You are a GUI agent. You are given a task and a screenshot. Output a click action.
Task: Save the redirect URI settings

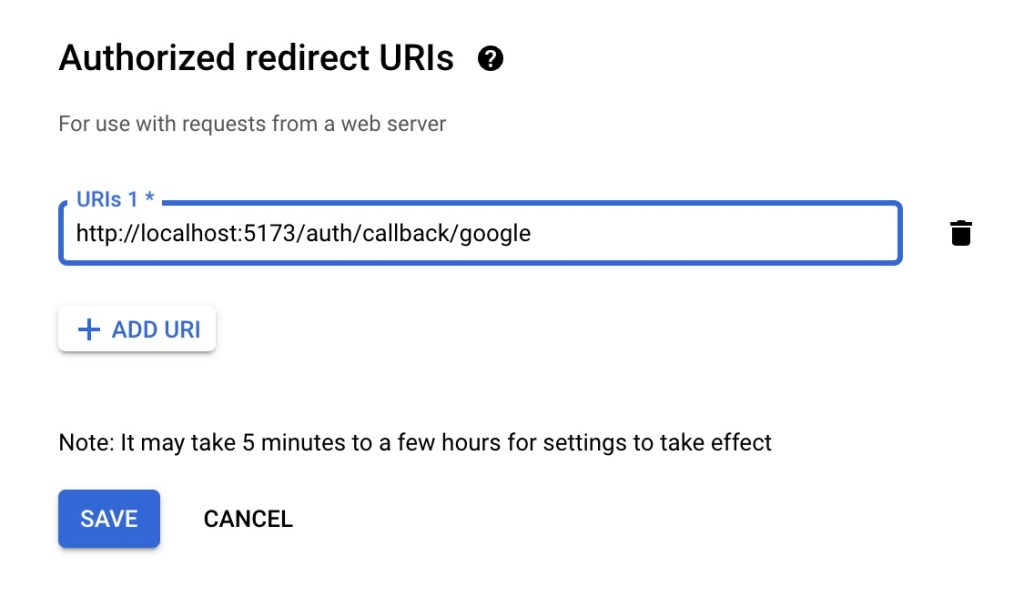coord(109,519)
